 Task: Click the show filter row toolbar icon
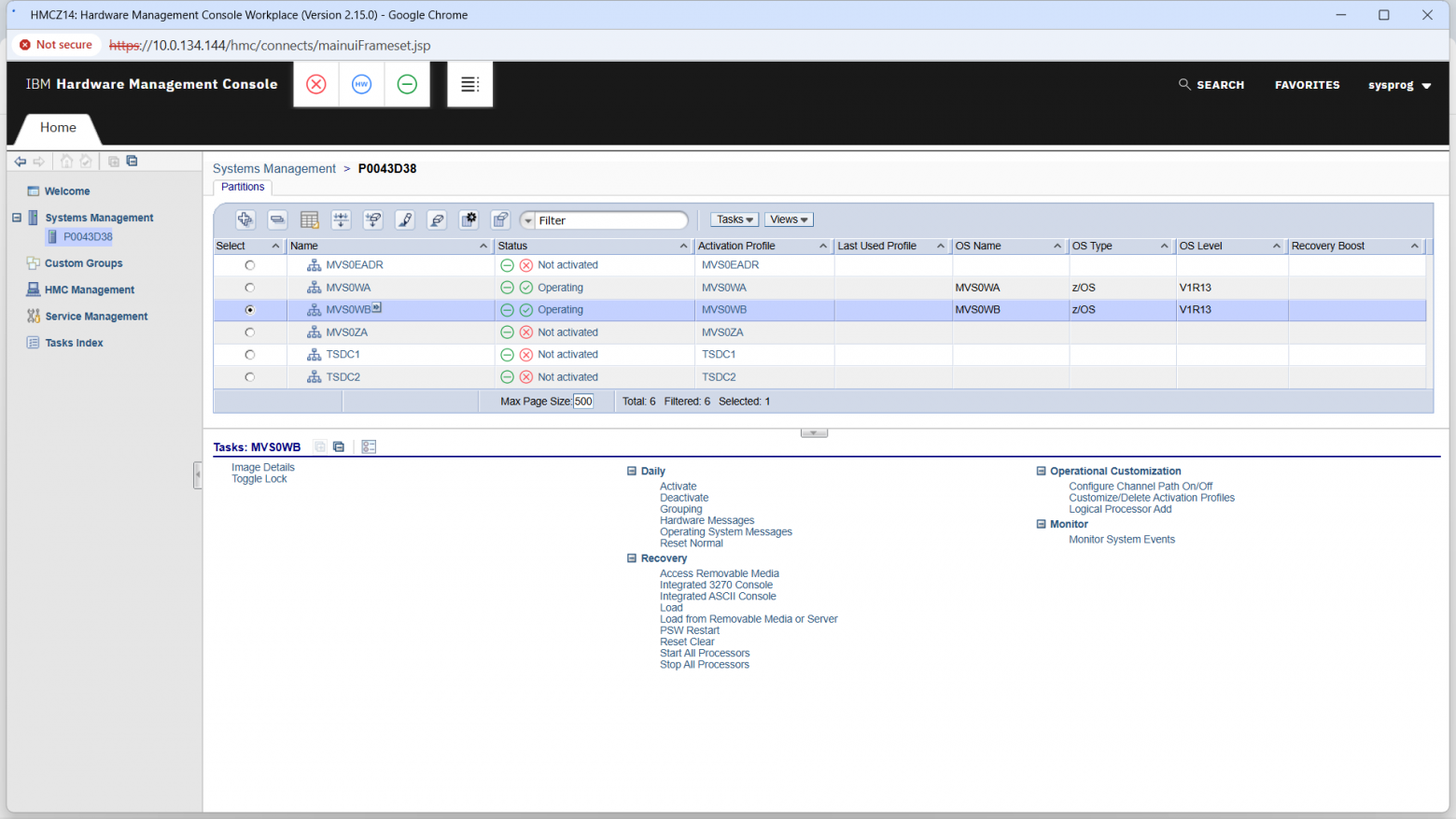coord(341,220)
